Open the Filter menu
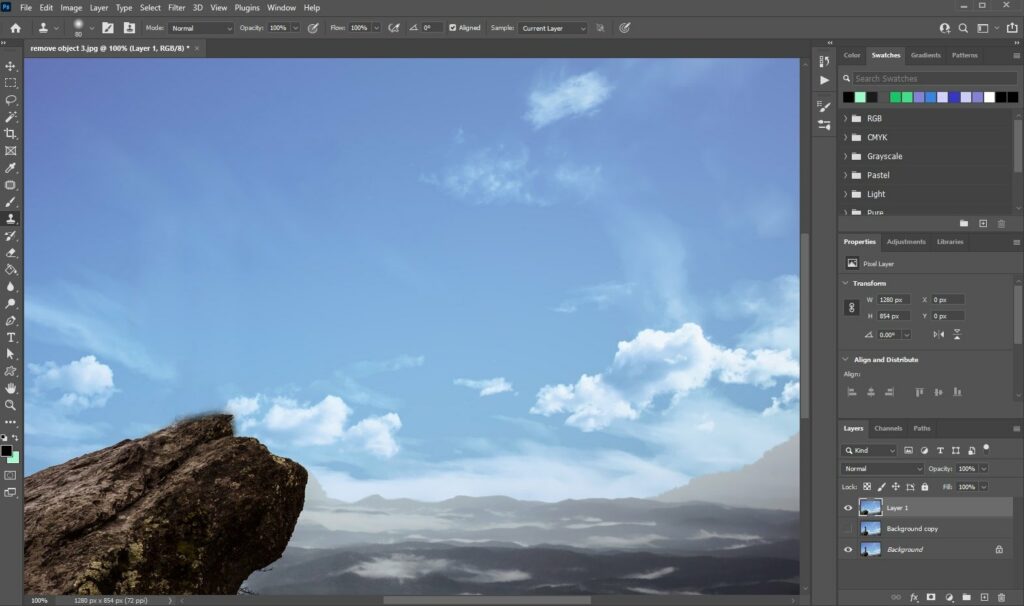 pyautogui.click(x=176, y=7)
